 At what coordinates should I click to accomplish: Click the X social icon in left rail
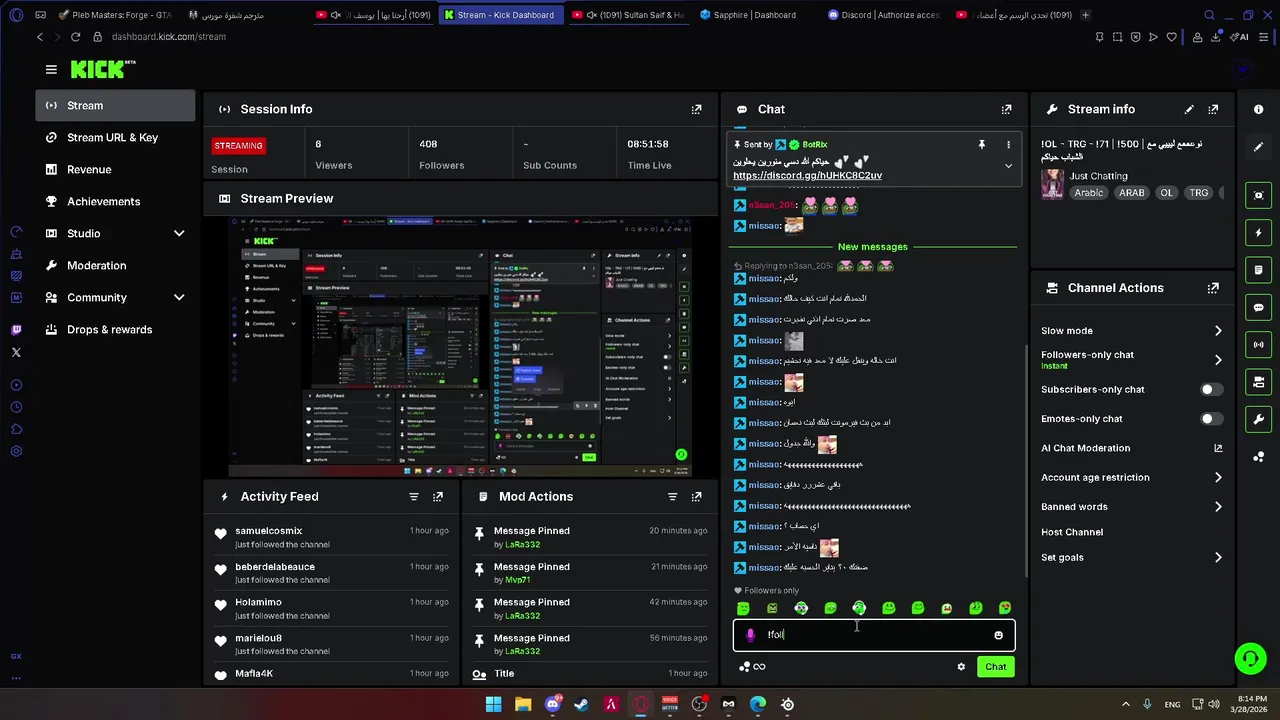(x=16, y=352)
